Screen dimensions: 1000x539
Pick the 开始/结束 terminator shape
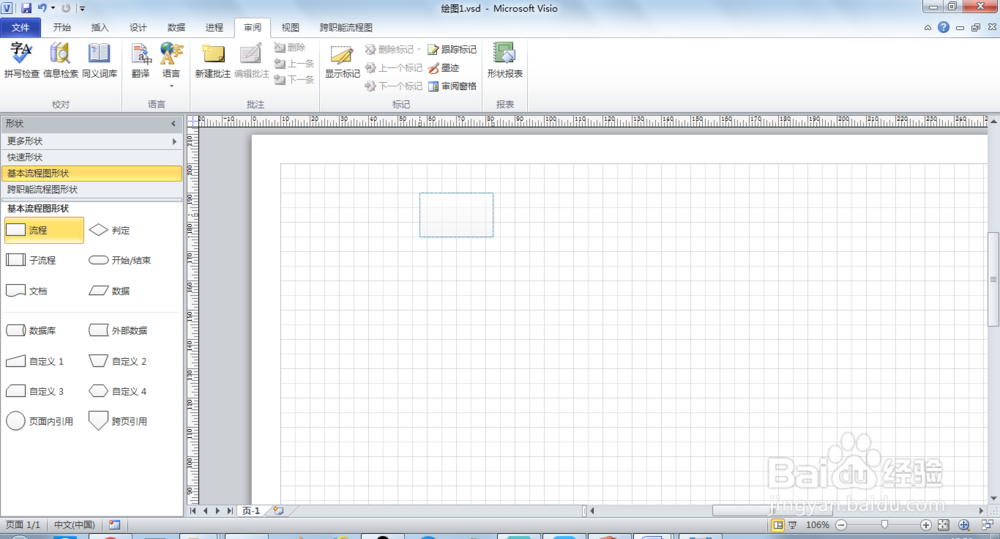(120, 260)
